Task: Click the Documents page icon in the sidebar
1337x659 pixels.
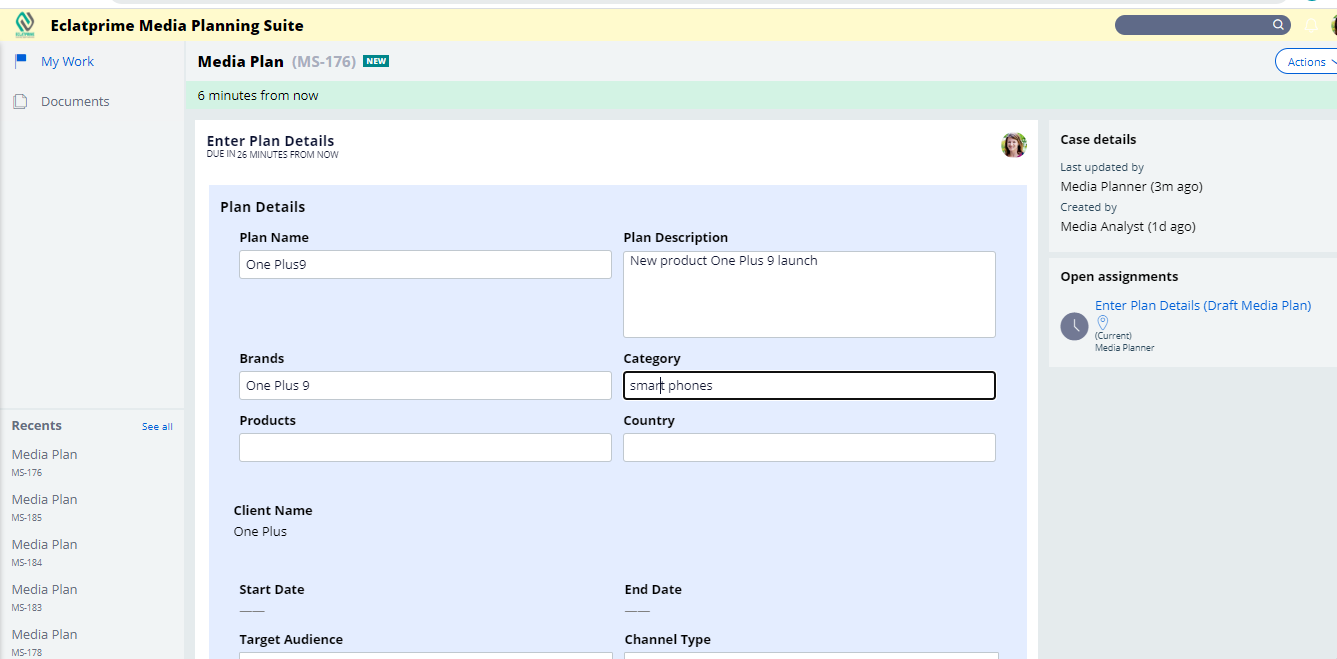Action: click(20, 101)
